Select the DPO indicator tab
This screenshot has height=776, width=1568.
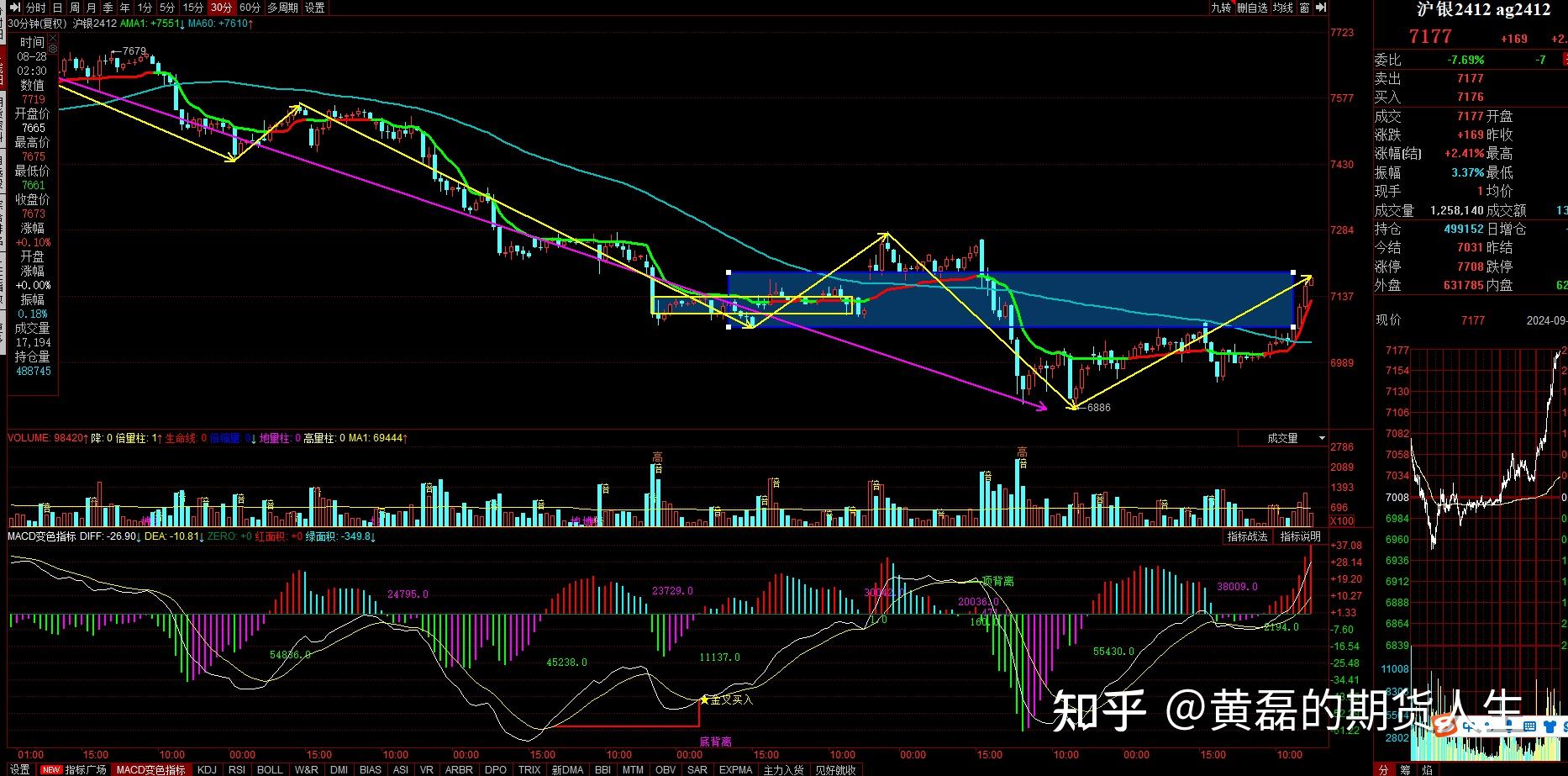pyautogui.click(x=496, y=769)
